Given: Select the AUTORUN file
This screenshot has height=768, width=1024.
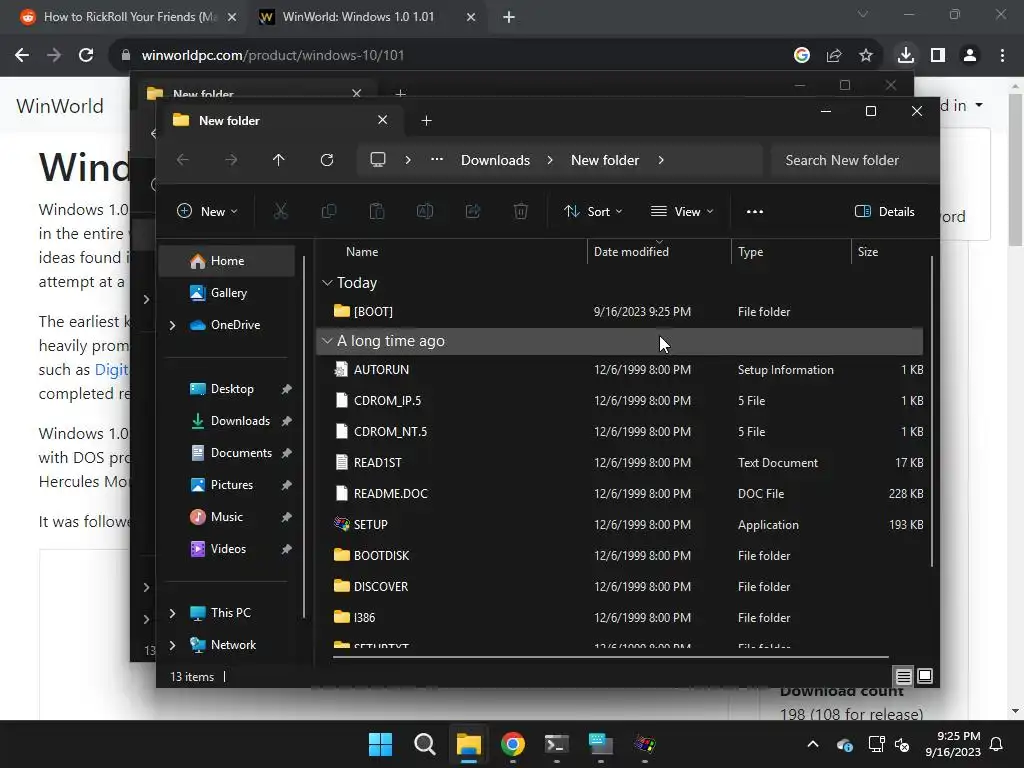Looking at the screenshot, I should tap(620, 370).
